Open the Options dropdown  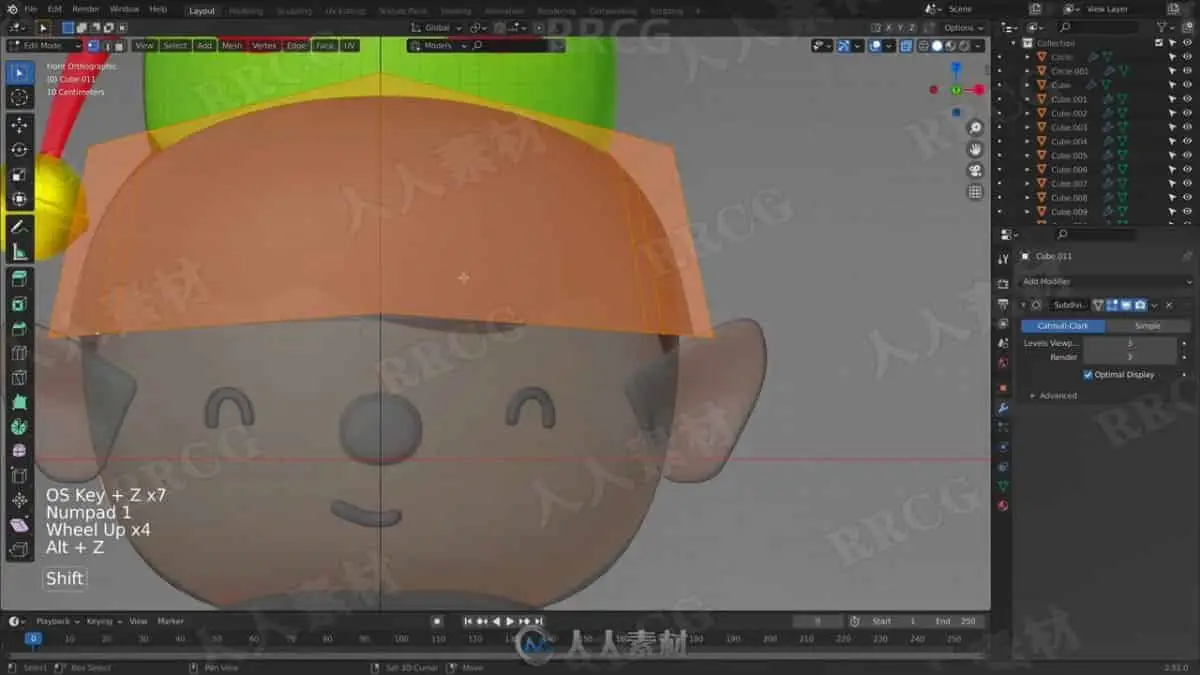pyautogui.click(x=964, y=28)
